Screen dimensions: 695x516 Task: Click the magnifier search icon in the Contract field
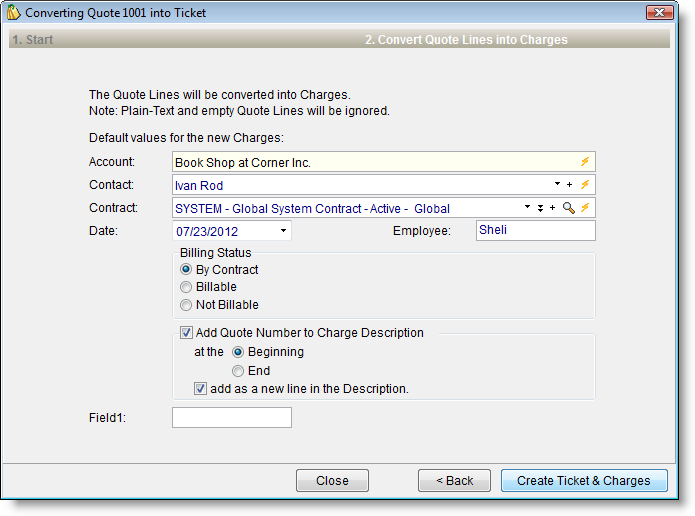pos(568,208)
